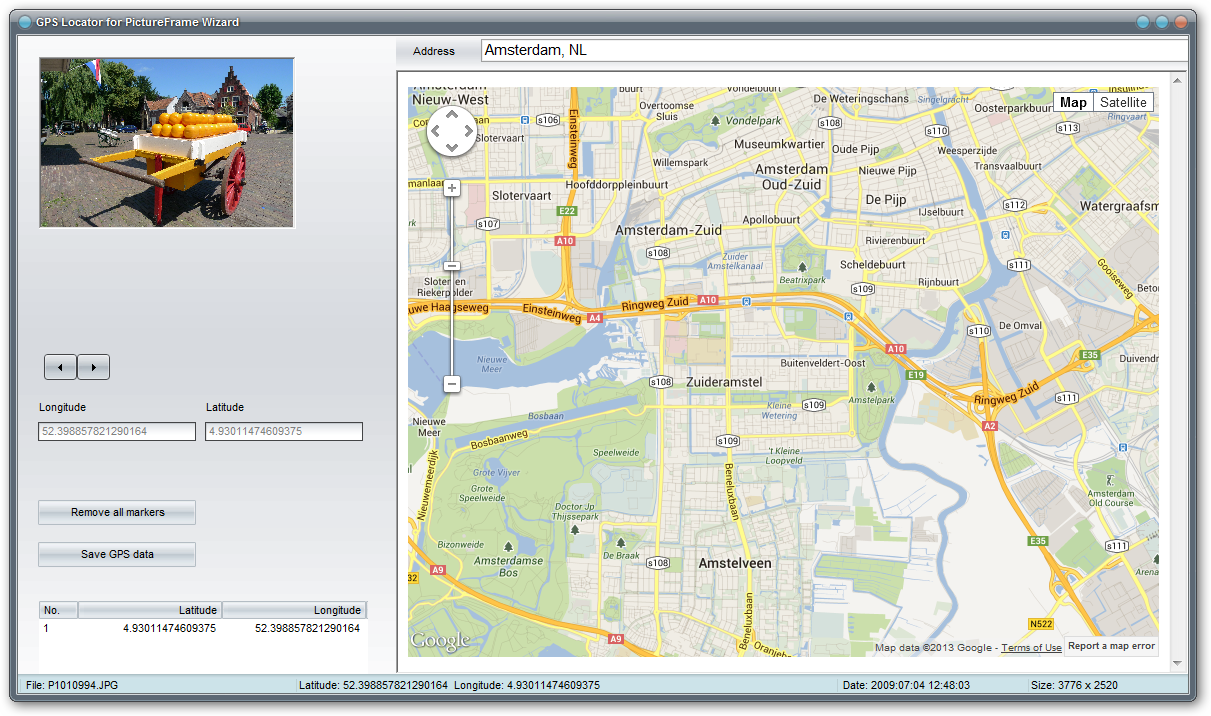
Task: Show the previous photo with the left arrow
Action: pyautogui.click(x=61, y=367)
